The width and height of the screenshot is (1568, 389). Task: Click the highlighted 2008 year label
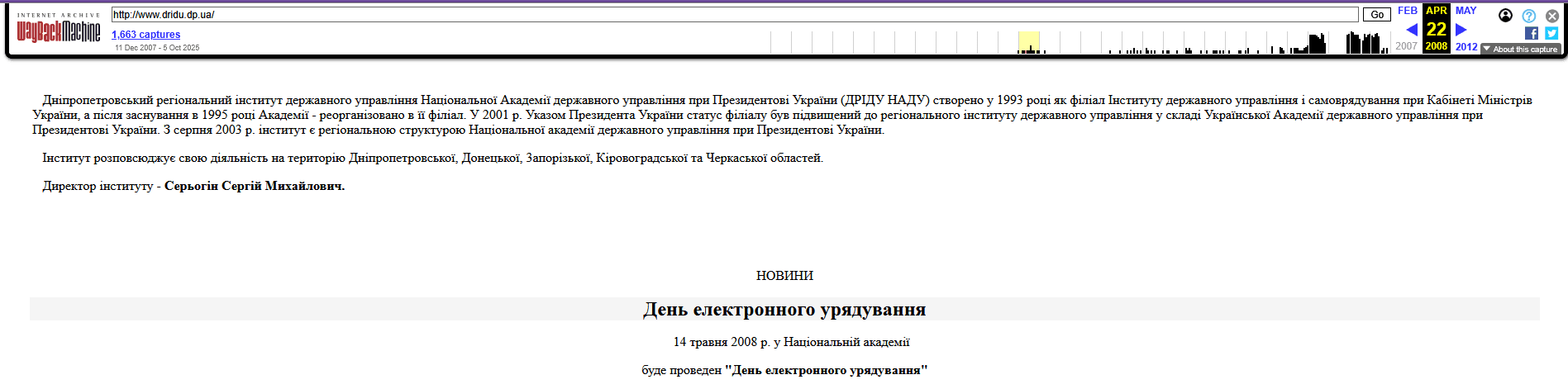1437,46
